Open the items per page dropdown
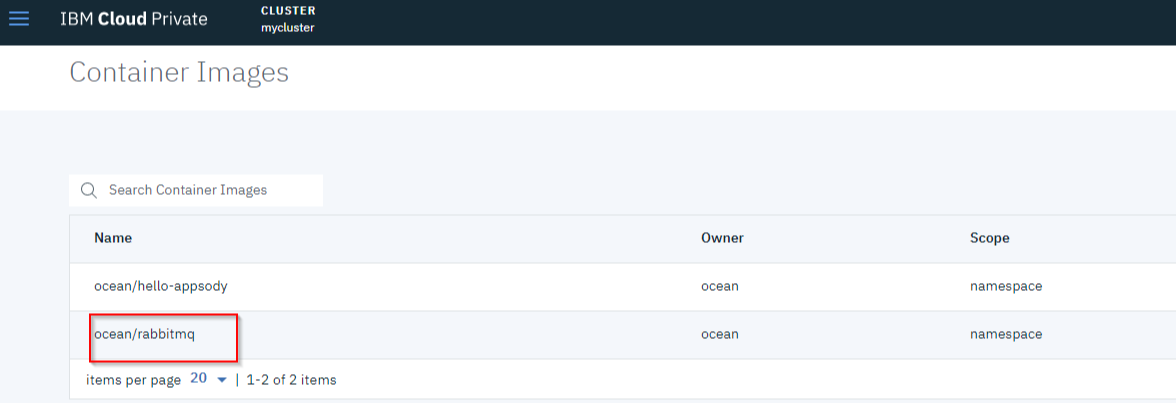 click(x=208, y=379)
